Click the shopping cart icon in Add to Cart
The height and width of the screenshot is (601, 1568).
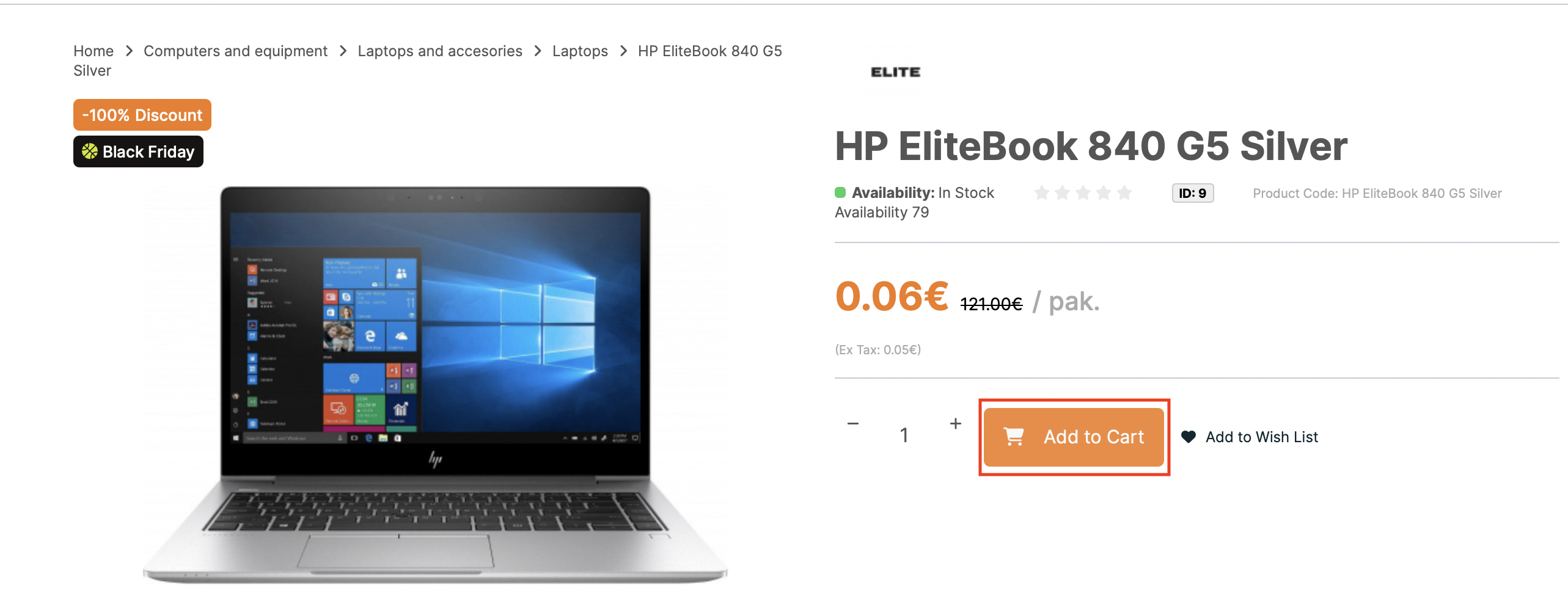(1014, 437)
